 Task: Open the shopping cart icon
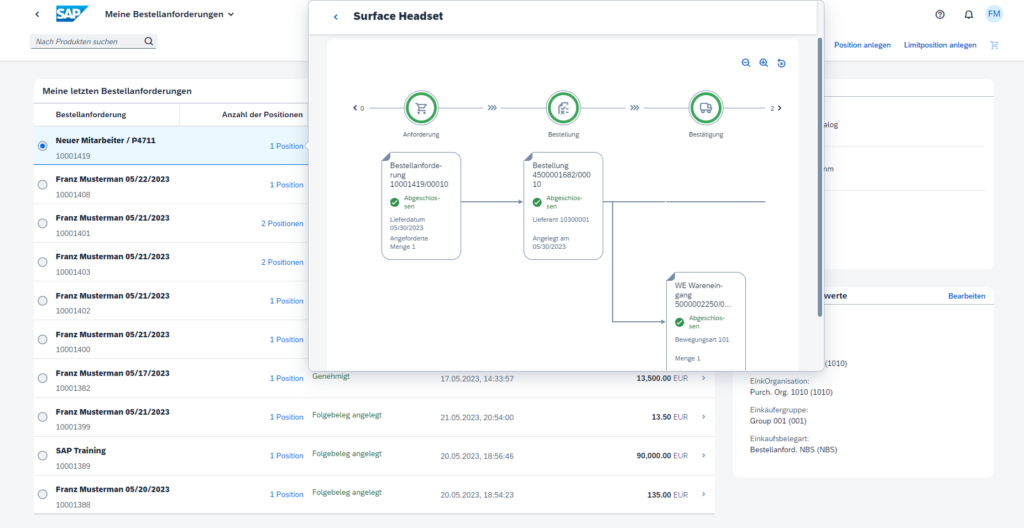point(994,45)
